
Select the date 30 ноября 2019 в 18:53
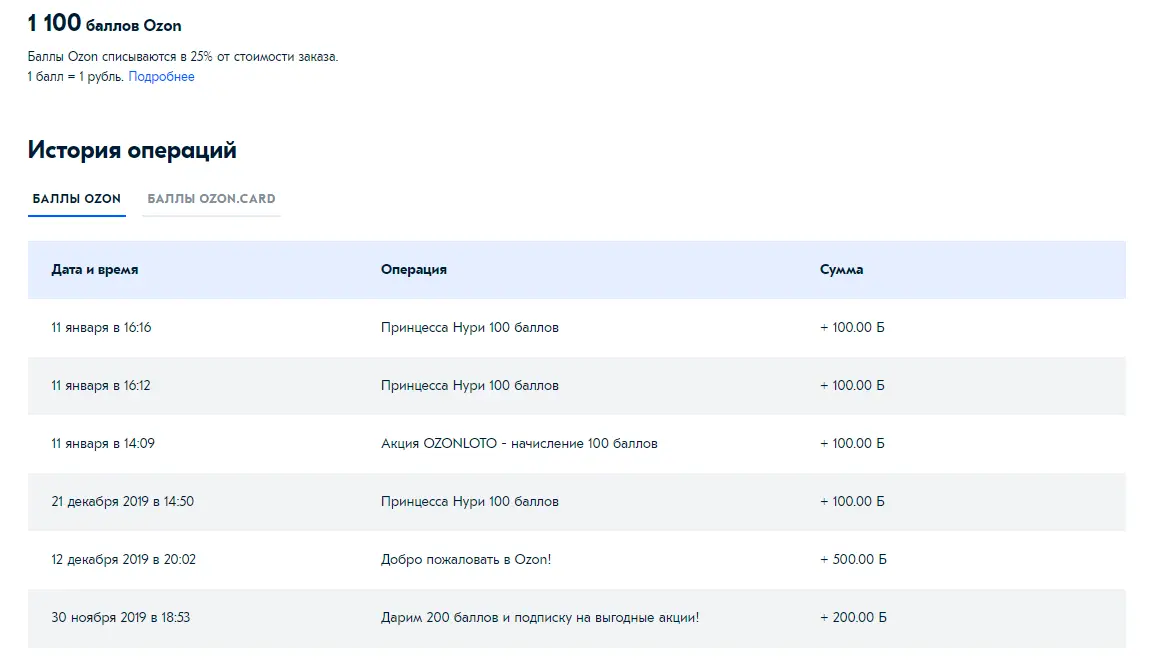point(120,618)
